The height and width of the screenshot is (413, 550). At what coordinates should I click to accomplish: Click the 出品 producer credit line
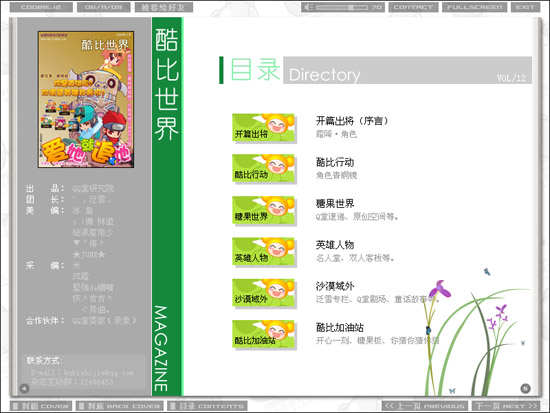[69, 188]
